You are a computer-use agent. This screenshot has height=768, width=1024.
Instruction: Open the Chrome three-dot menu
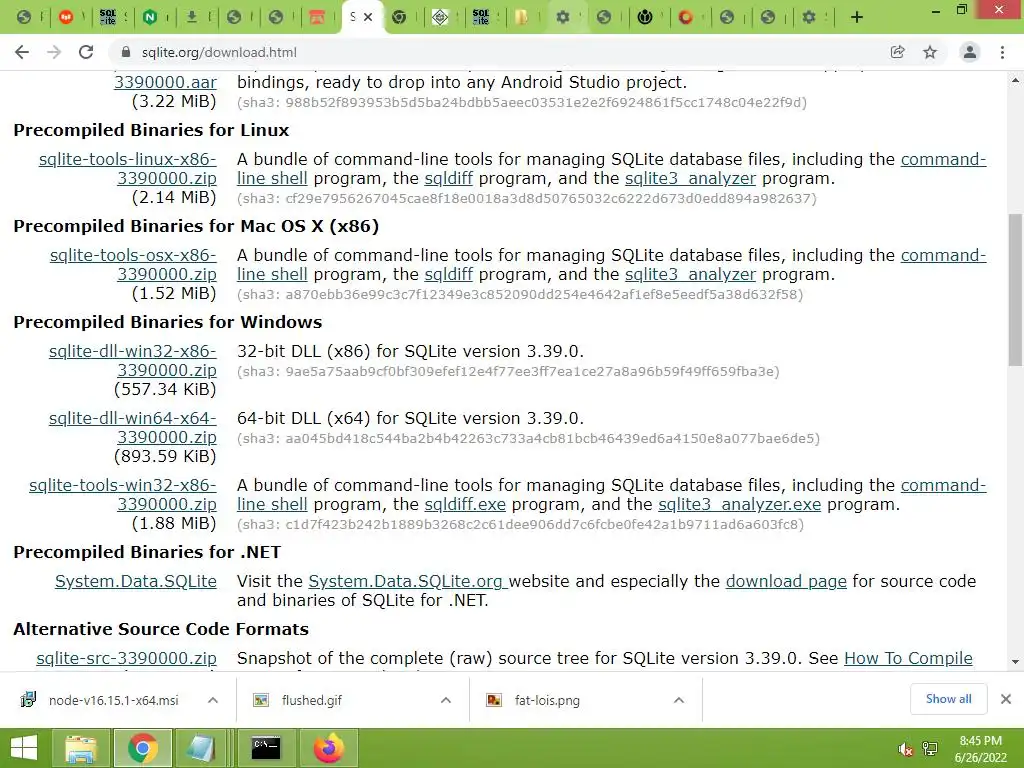click(x=1002, y=52)
